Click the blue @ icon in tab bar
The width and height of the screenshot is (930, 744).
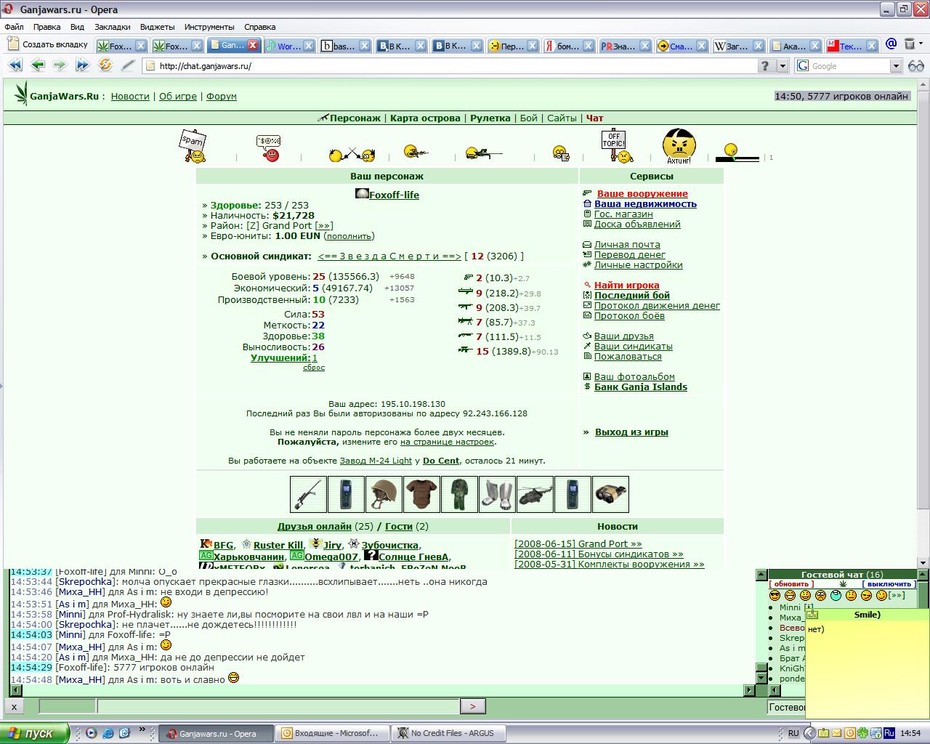click(891, 43)
